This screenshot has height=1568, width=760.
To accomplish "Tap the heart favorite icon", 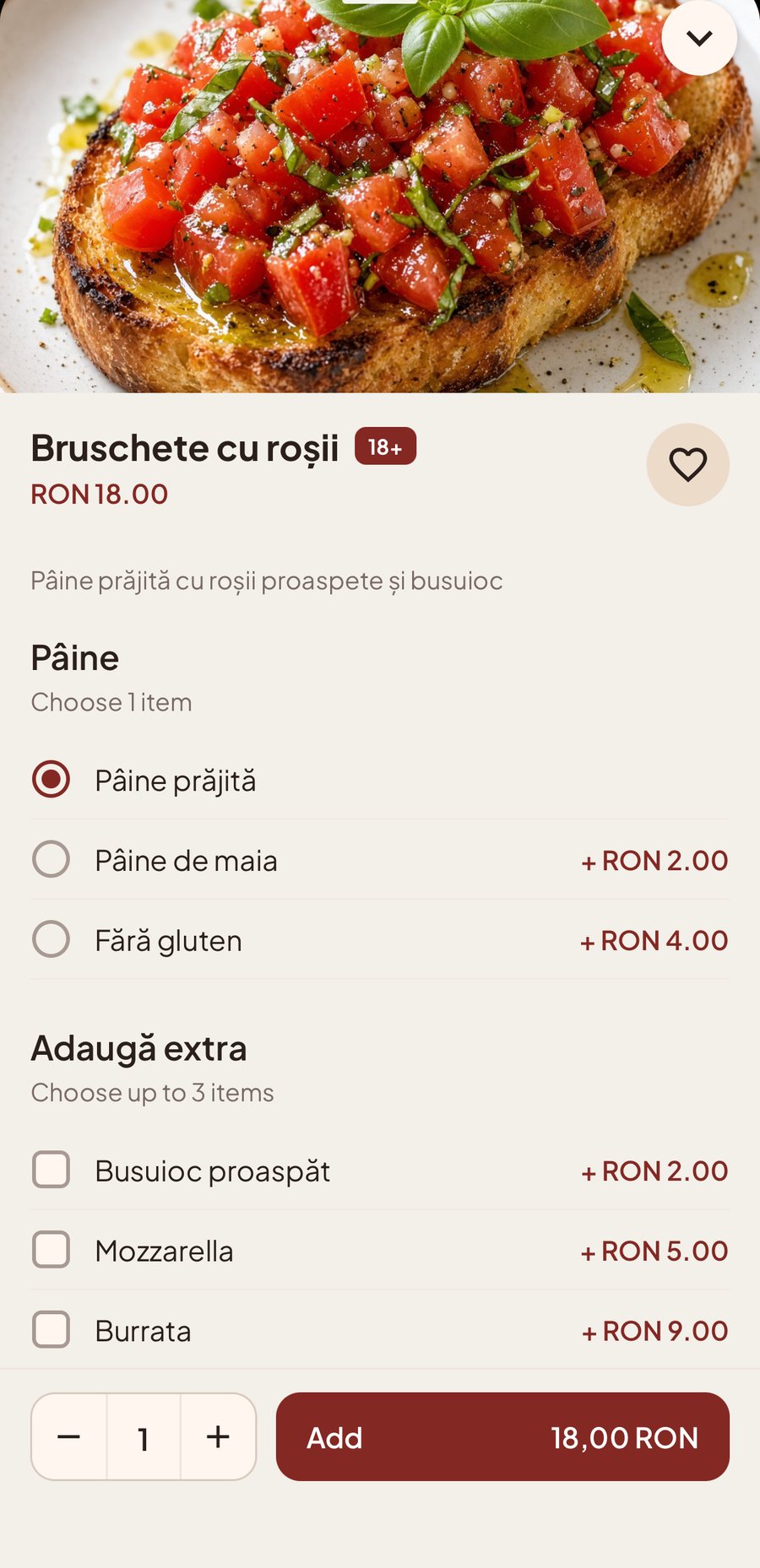I will [687, 465].
